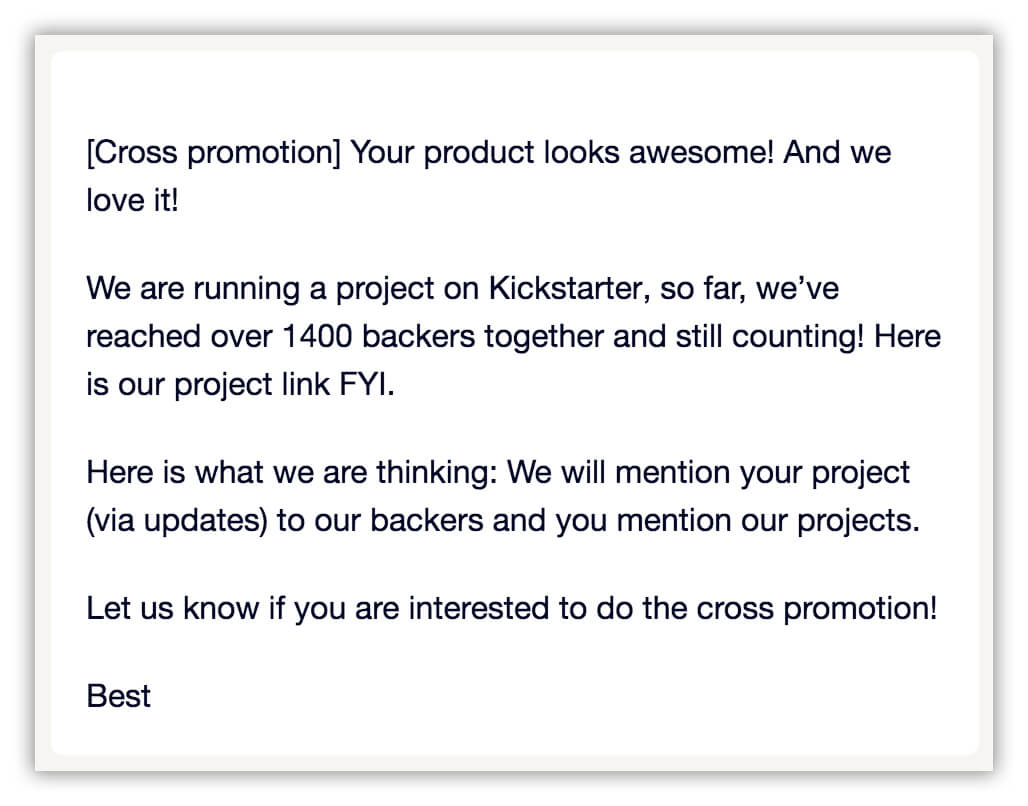Click the "reached over" text
The height and width of the screenshot is (806, 1028).
click(175, 336)
